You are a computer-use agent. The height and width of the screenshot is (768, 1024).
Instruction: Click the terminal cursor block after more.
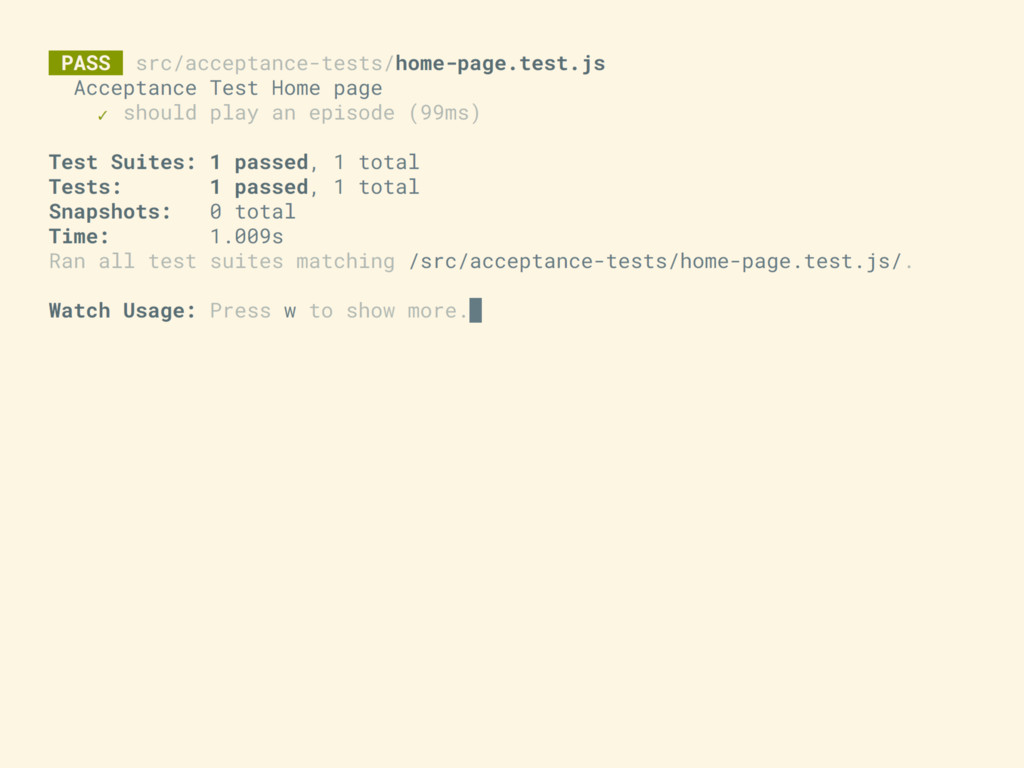click(x=475, y=310)
